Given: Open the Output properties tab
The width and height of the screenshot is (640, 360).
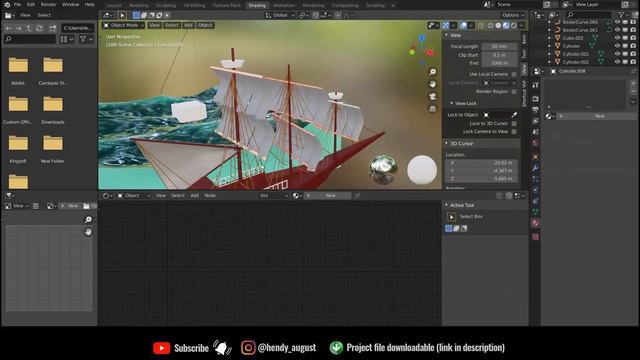Looking at the screenshot, I should pos(536,110).
